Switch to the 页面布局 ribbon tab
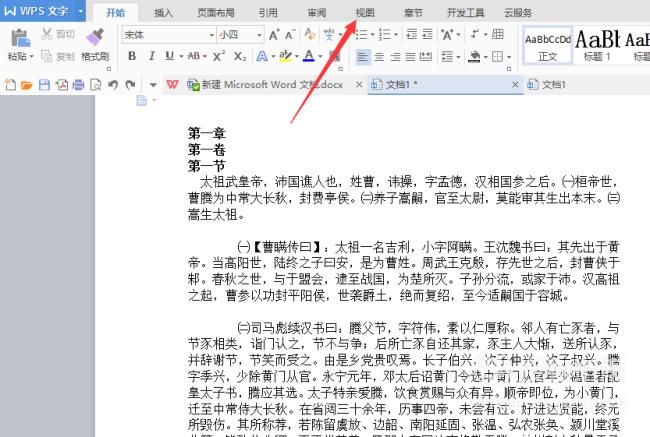This screenshot has height=437, width=650. pos(216,13)
